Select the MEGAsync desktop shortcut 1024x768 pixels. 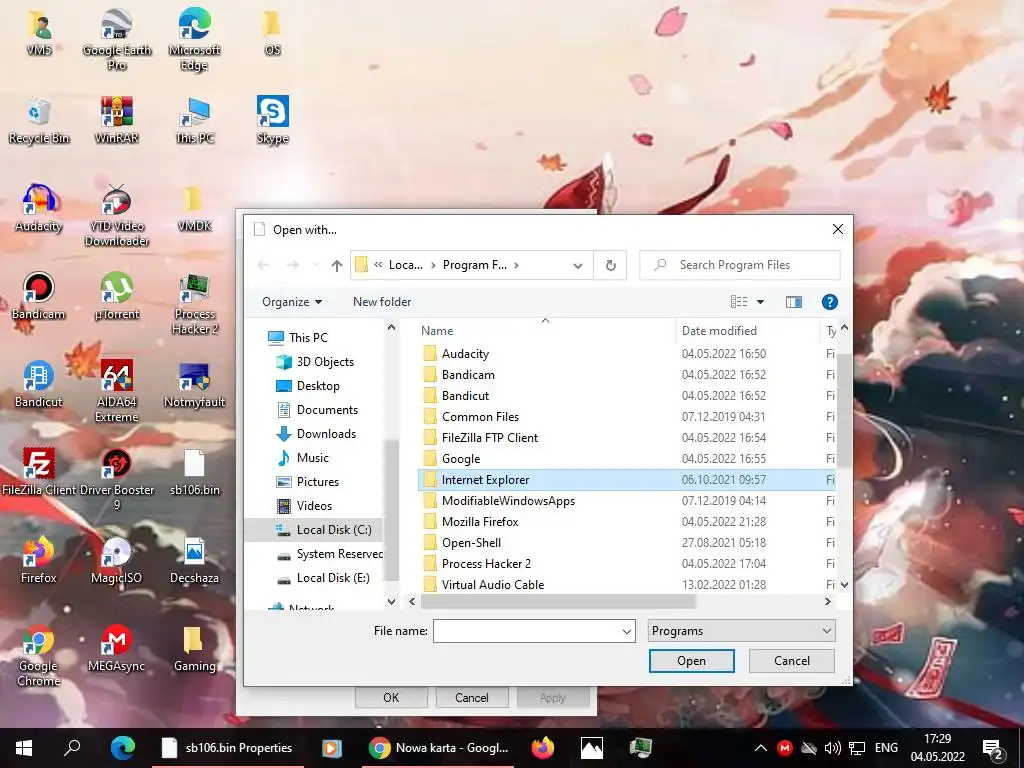116,649
